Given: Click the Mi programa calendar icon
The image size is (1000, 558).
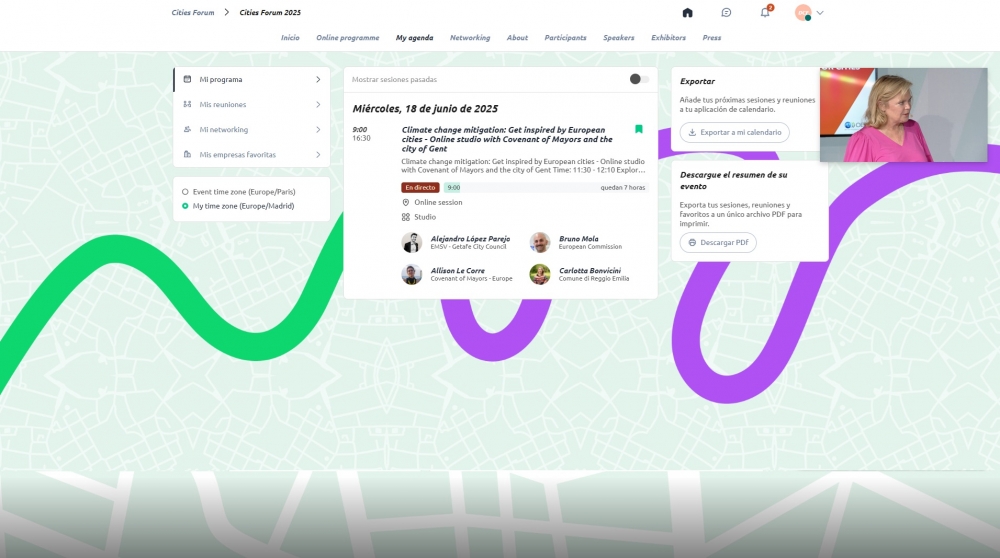Looking at the screenshot, I should pos(187,79).
